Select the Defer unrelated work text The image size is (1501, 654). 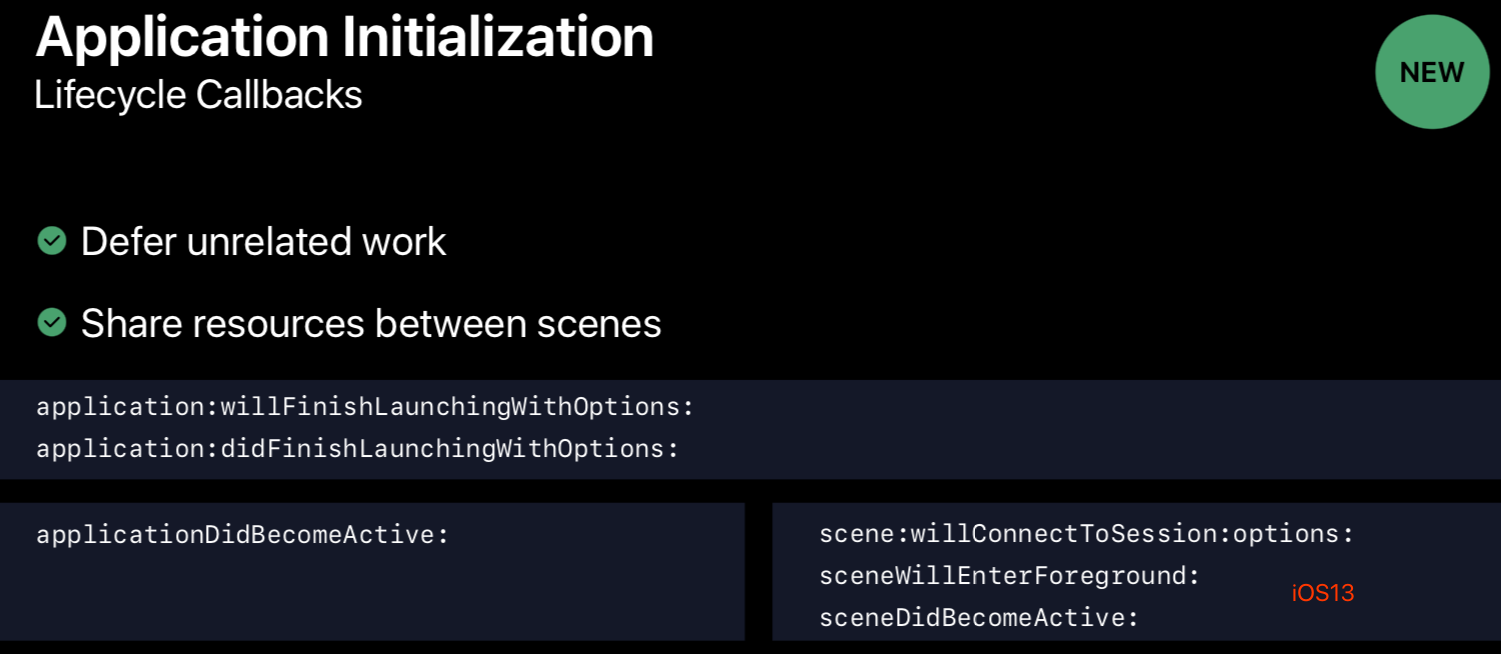263,242
